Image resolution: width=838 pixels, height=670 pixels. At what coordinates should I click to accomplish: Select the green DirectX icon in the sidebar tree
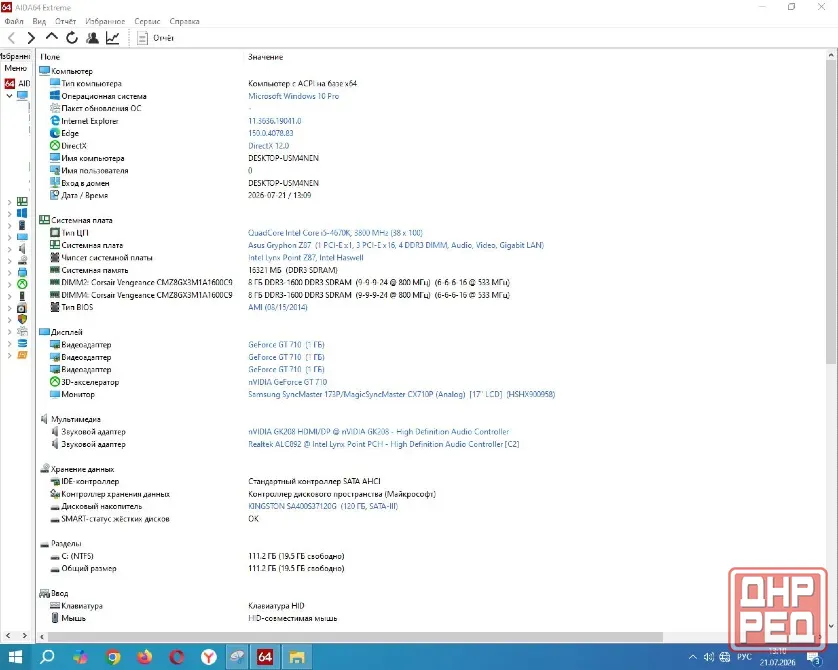point(22,284)
